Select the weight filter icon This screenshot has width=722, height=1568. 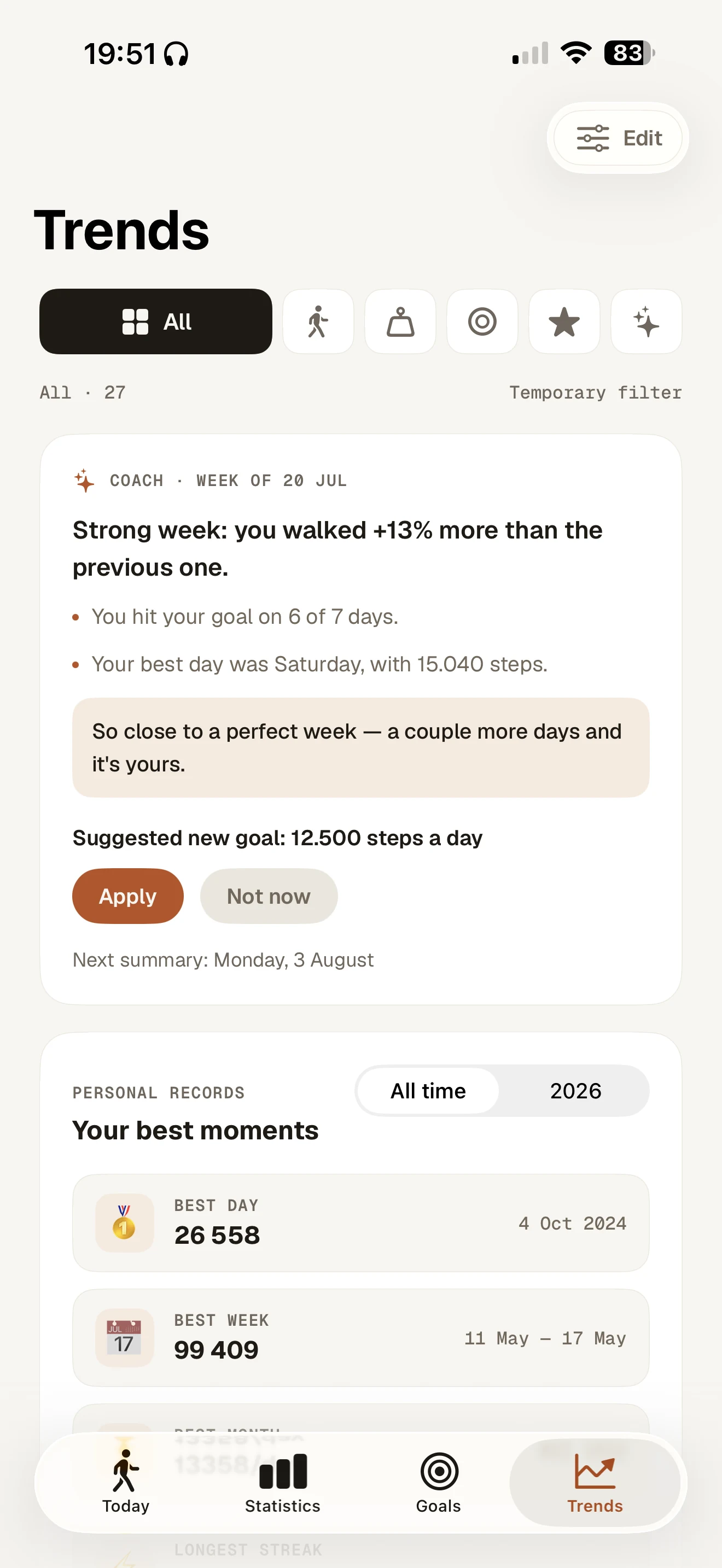400,321
